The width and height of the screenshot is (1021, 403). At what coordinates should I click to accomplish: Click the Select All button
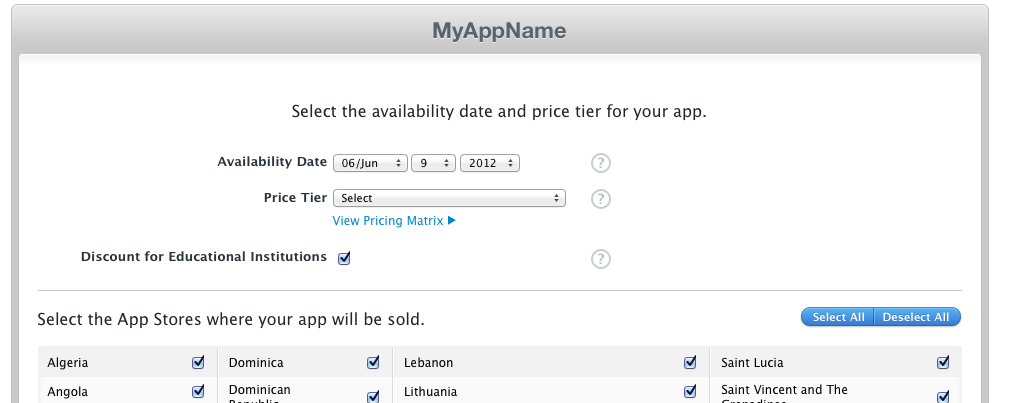pos(838,317)
